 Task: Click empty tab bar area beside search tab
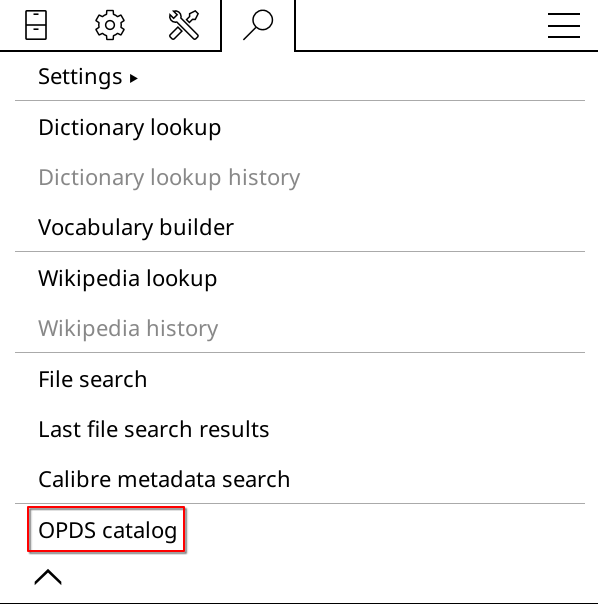point(420,25)
